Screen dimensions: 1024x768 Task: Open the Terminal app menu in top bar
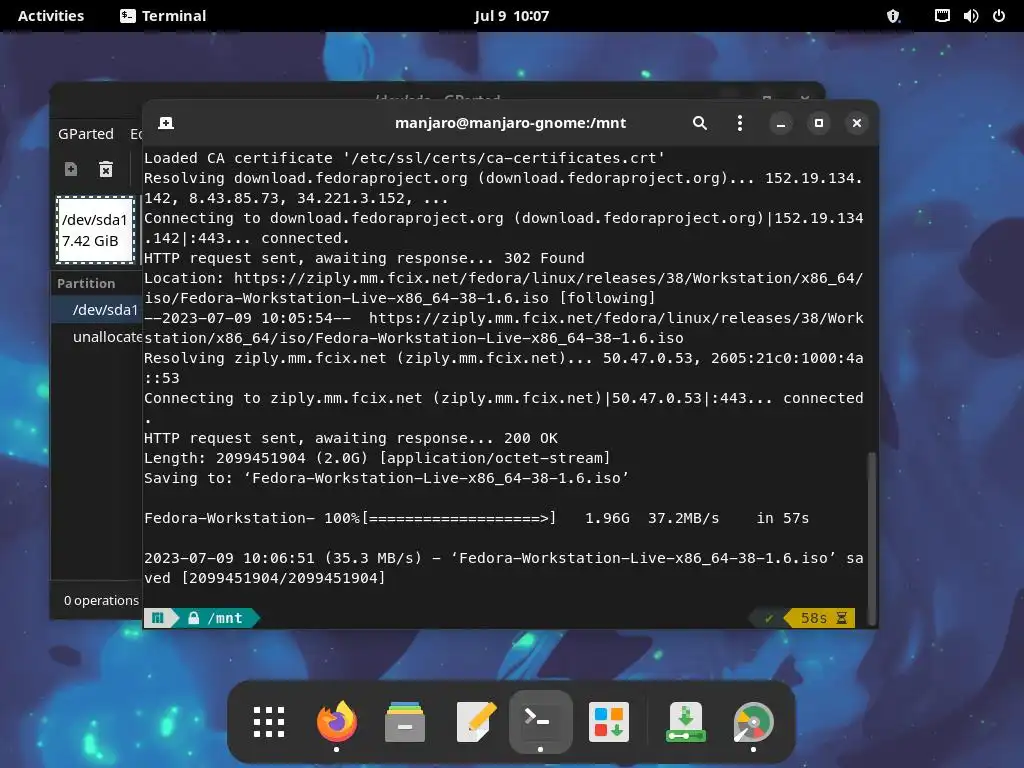pyautogui.click(x=163, y=16)
